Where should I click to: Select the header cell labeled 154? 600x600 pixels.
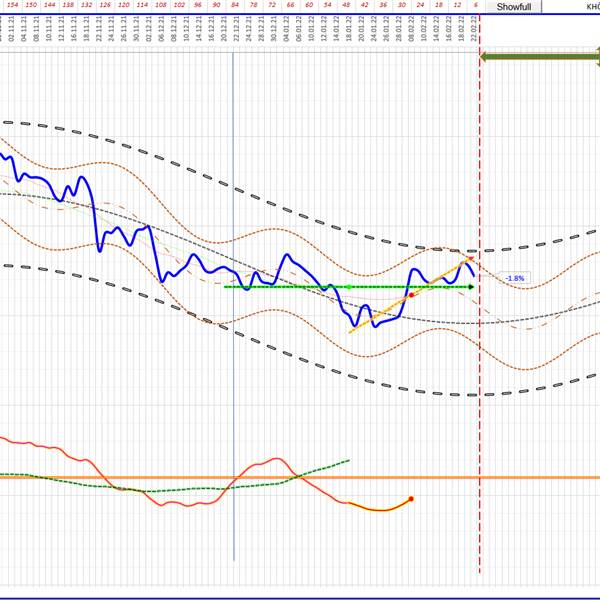point(13,5)
